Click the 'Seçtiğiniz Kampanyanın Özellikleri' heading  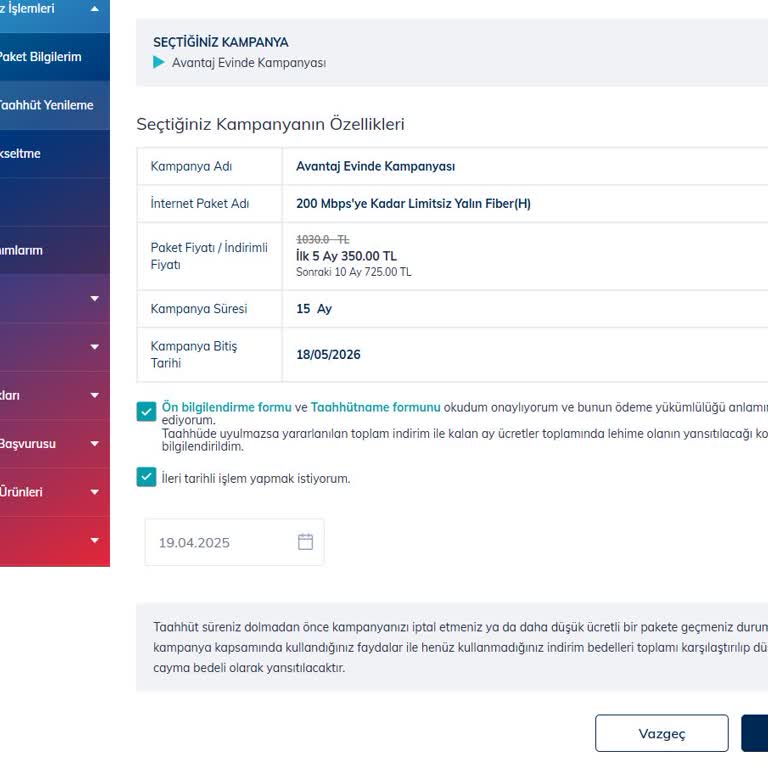pos(270,124)
